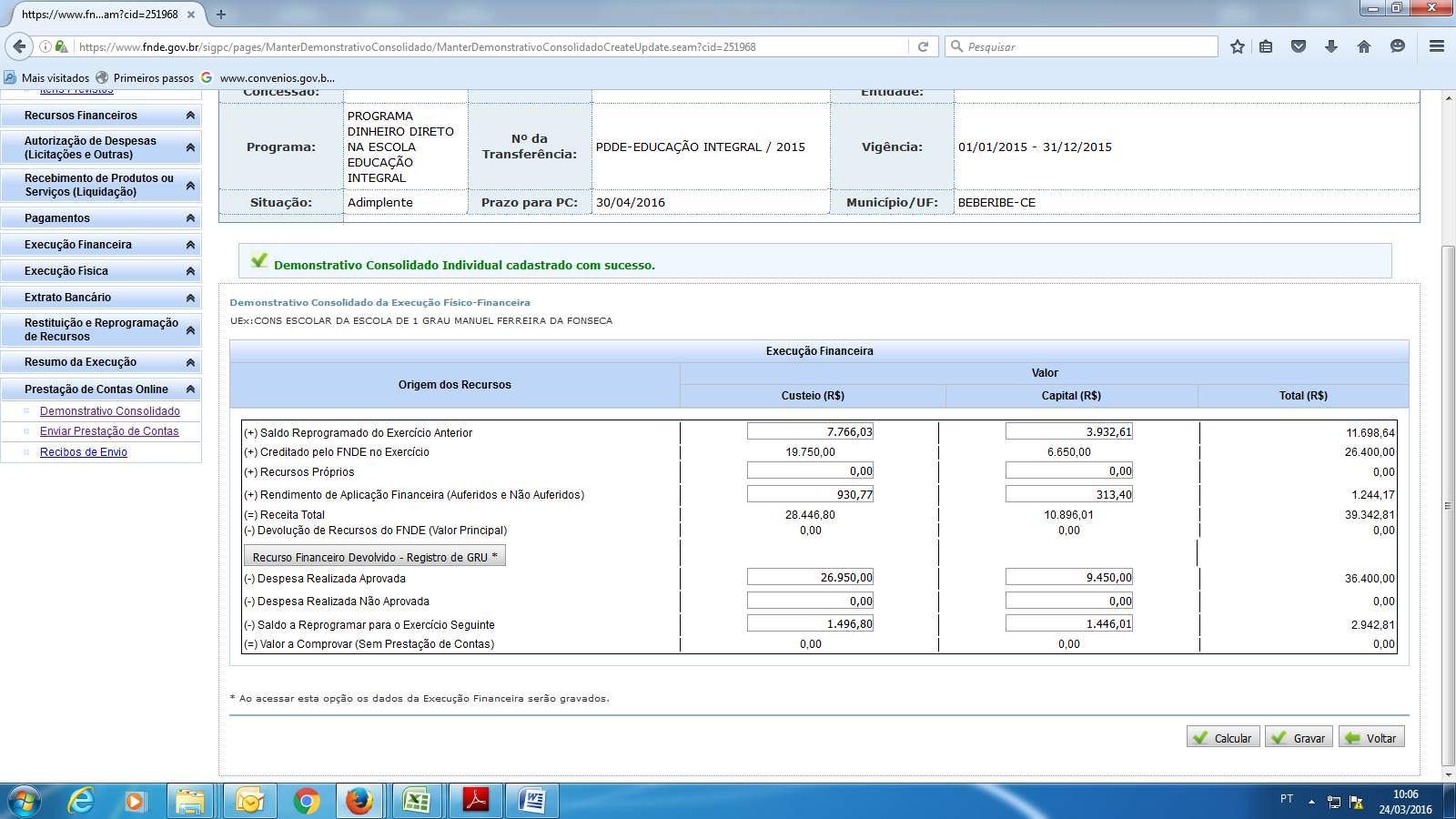The height and width of the screenshot is (819, 1456).
Task: Click Recurso Financeiro Devolvido GRU button
Action: [x=374, y=557]
